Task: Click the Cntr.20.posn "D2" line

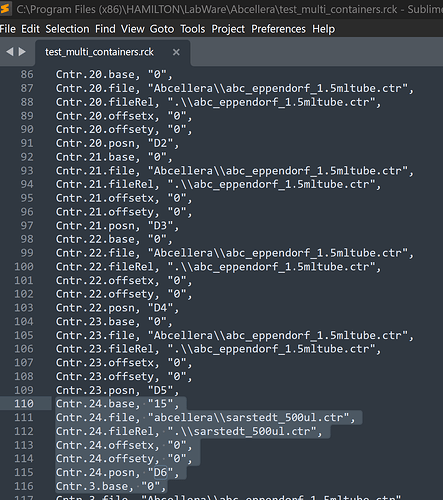Action: click(x=117, y=143)
